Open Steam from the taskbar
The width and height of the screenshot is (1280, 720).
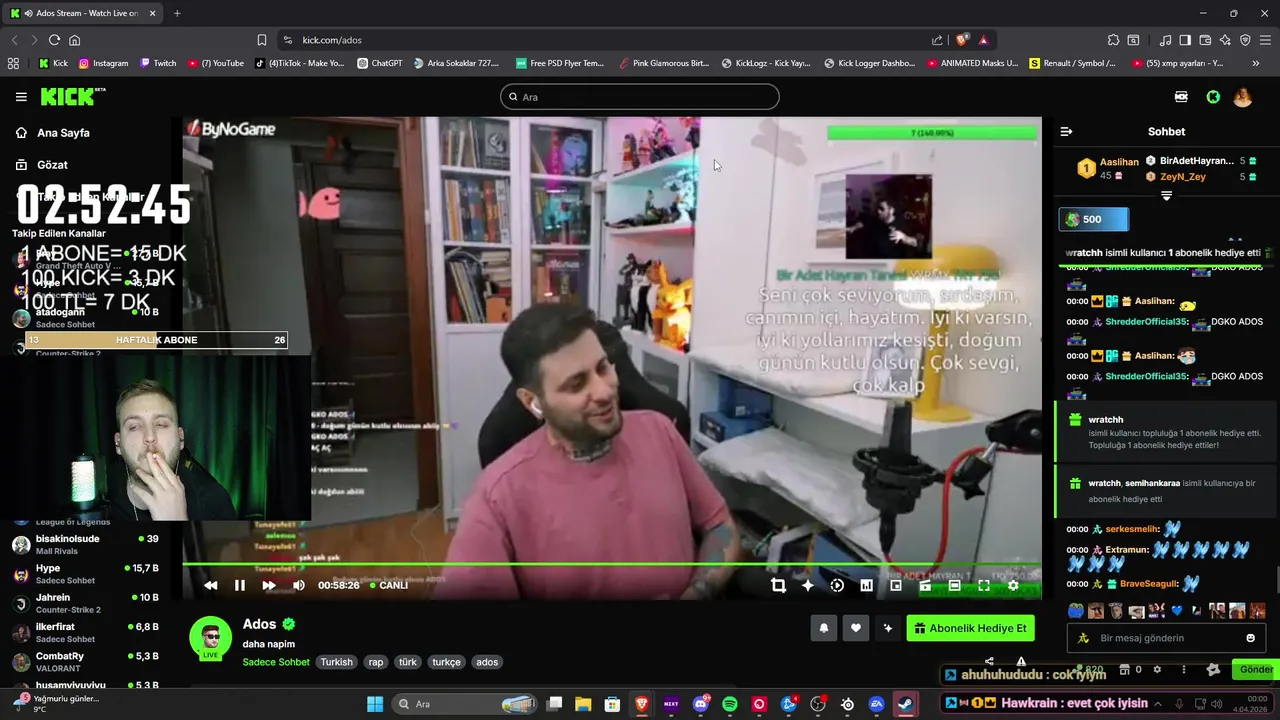point(906,704)
